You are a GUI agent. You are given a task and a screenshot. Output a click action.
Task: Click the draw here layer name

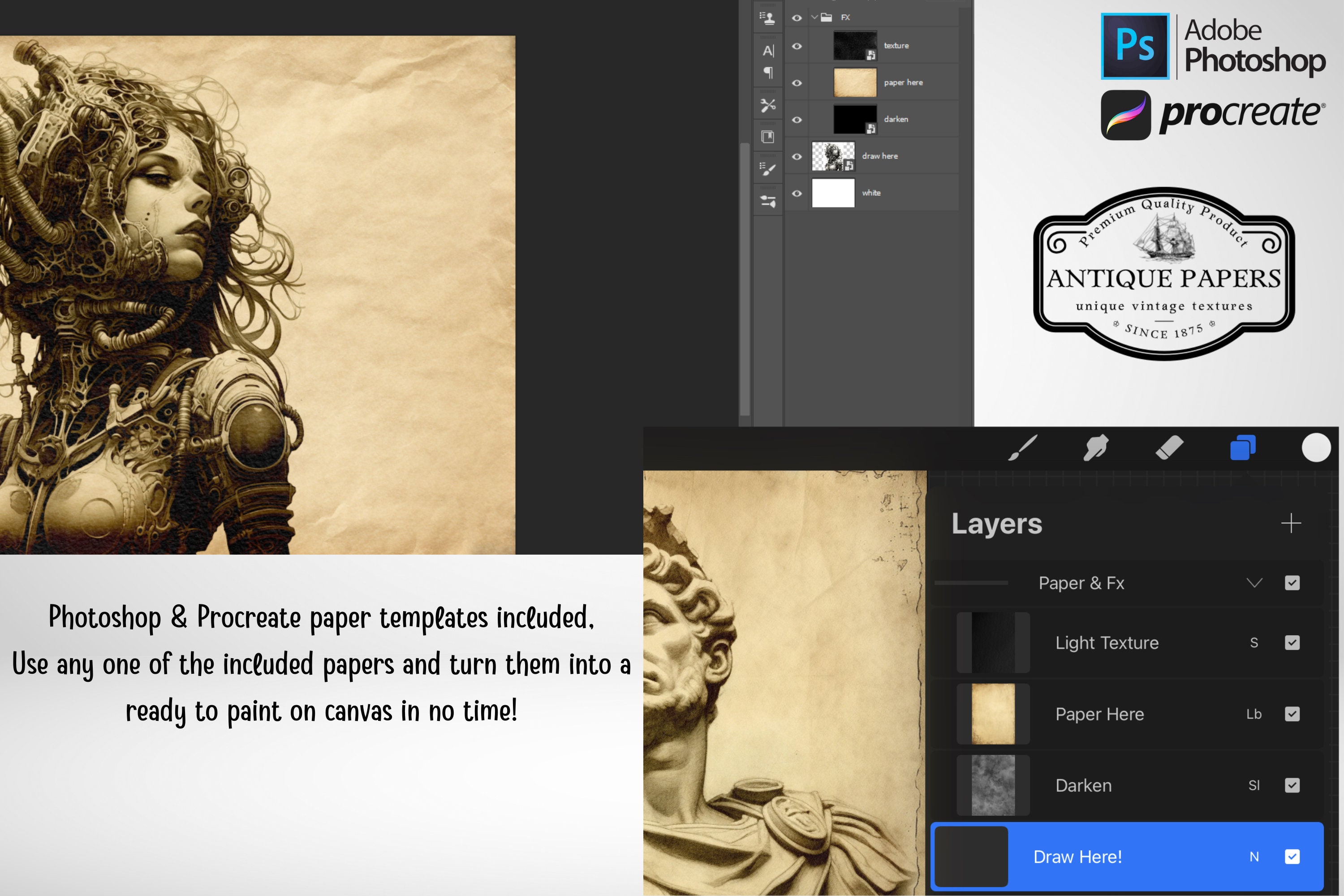pyautogui.click(x=880, y=156)
